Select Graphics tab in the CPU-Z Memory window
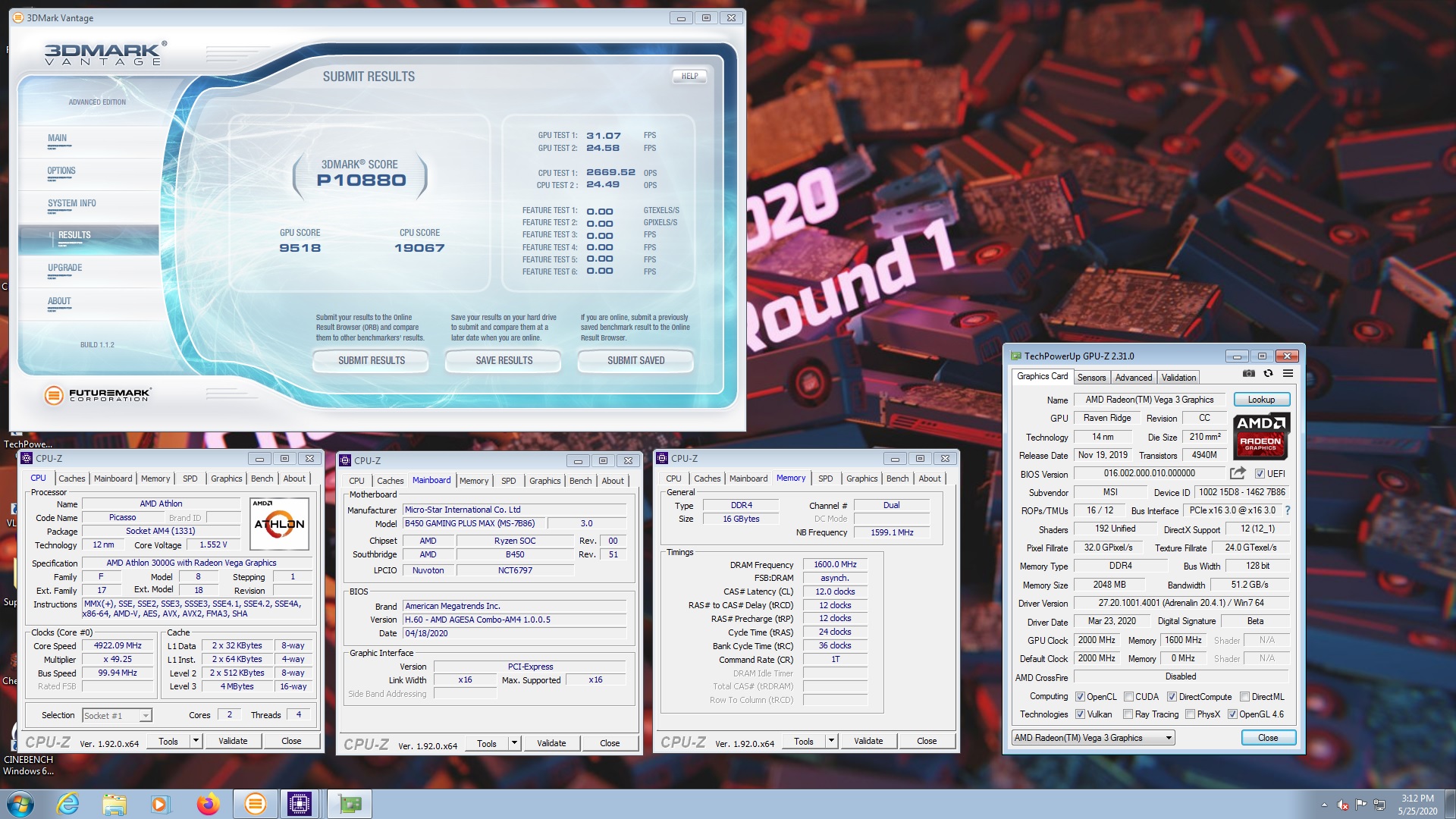Screen dimensions: 1456x819 coord(861,479)
